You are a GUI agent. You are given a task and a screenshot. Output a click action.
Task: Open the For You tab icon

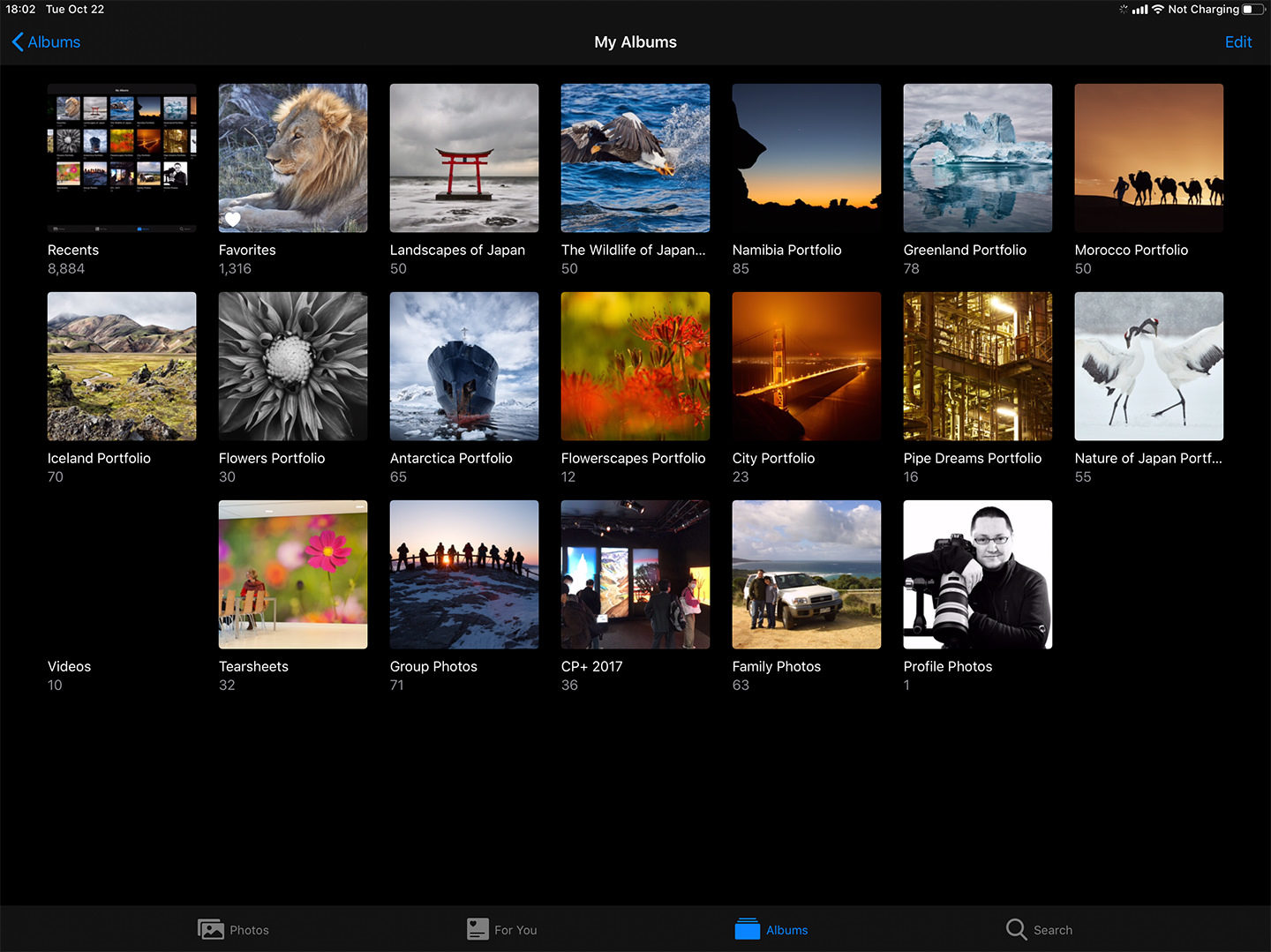coord(478,929)
